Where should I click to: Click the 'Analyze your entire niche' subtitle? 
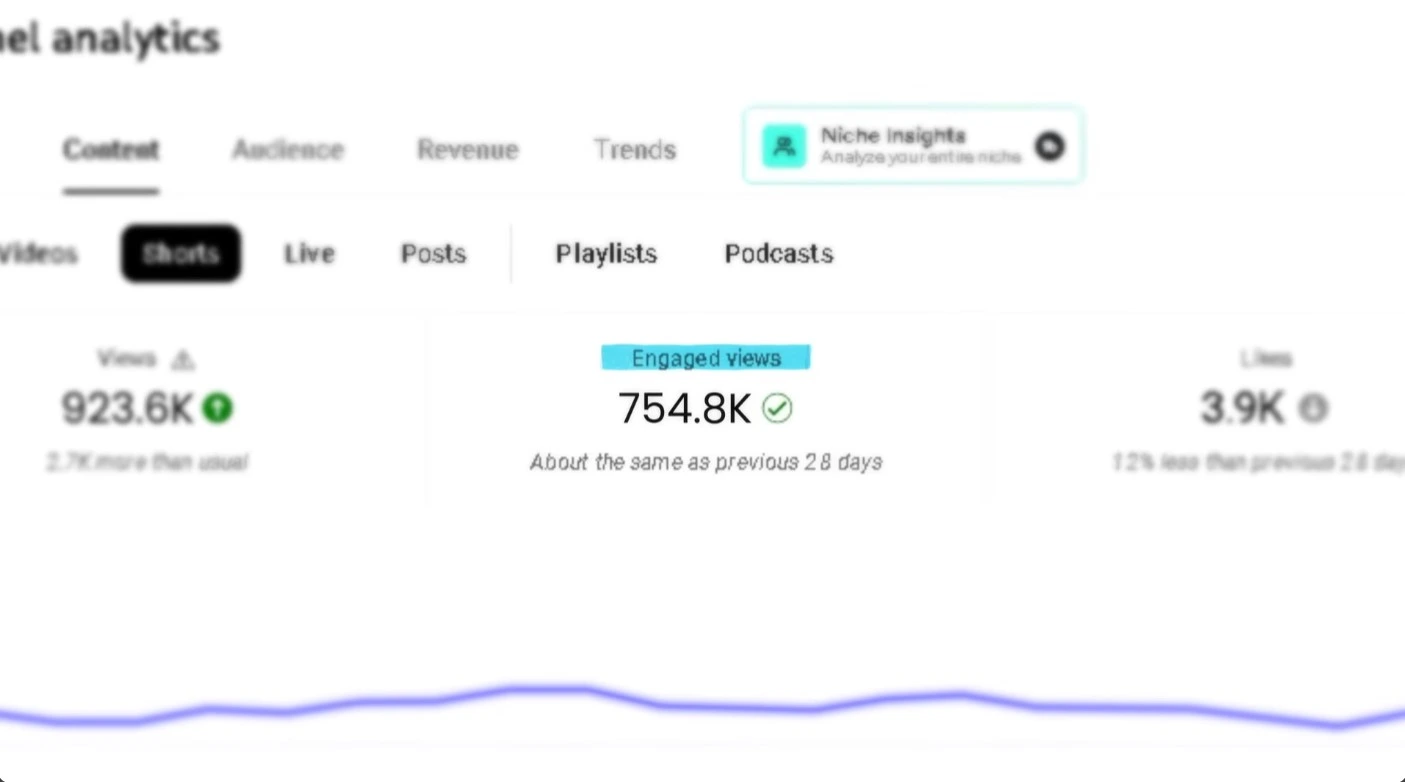coord(921,157)
